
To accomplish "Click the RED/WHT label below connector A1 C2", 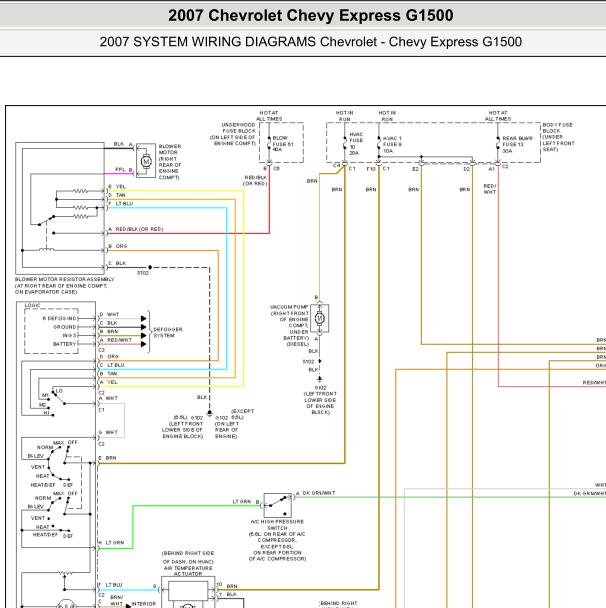I will 490,189.
